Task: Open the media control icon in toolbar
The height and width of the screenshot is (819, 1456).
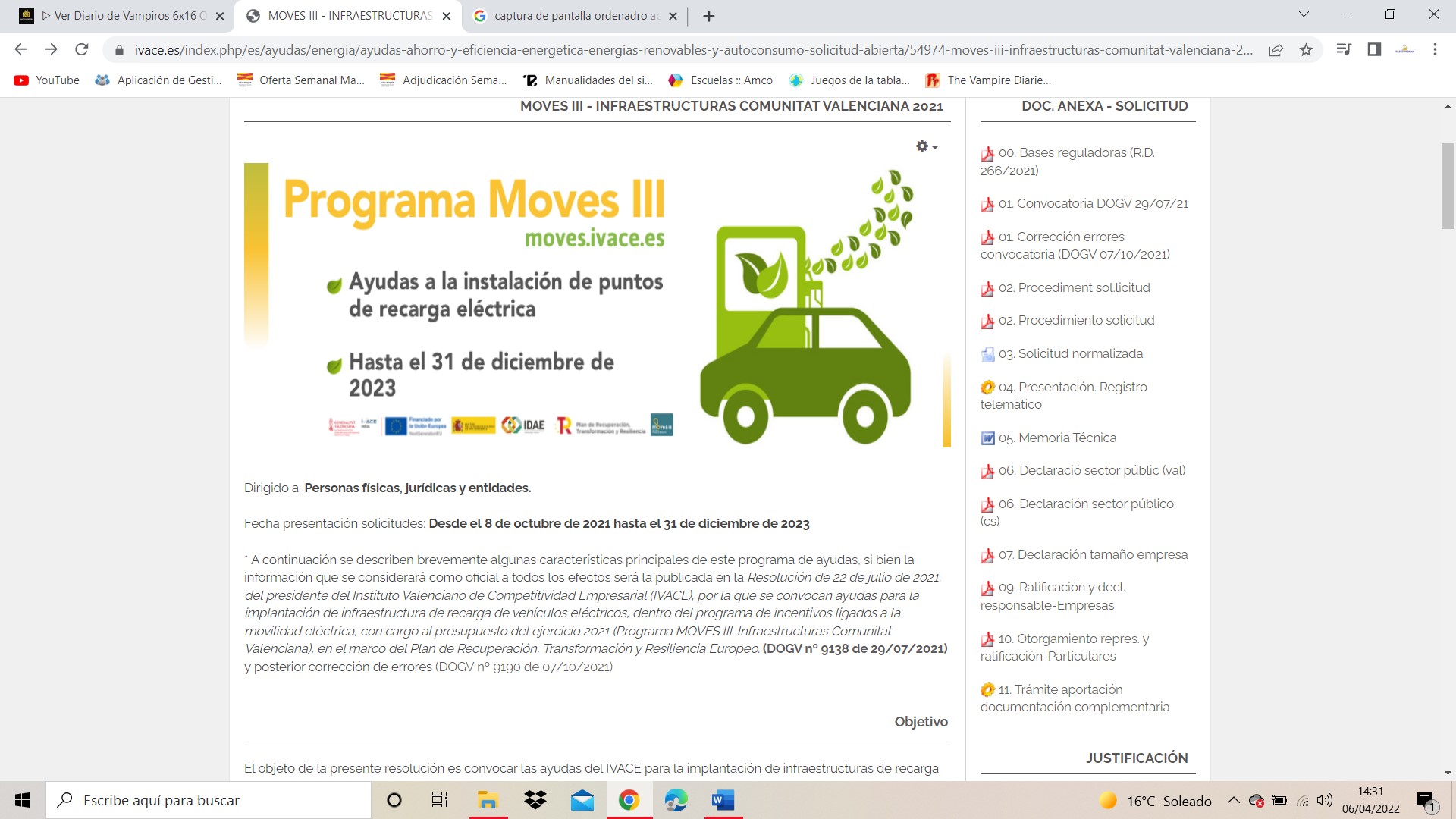Action: tap(1344, 49)
